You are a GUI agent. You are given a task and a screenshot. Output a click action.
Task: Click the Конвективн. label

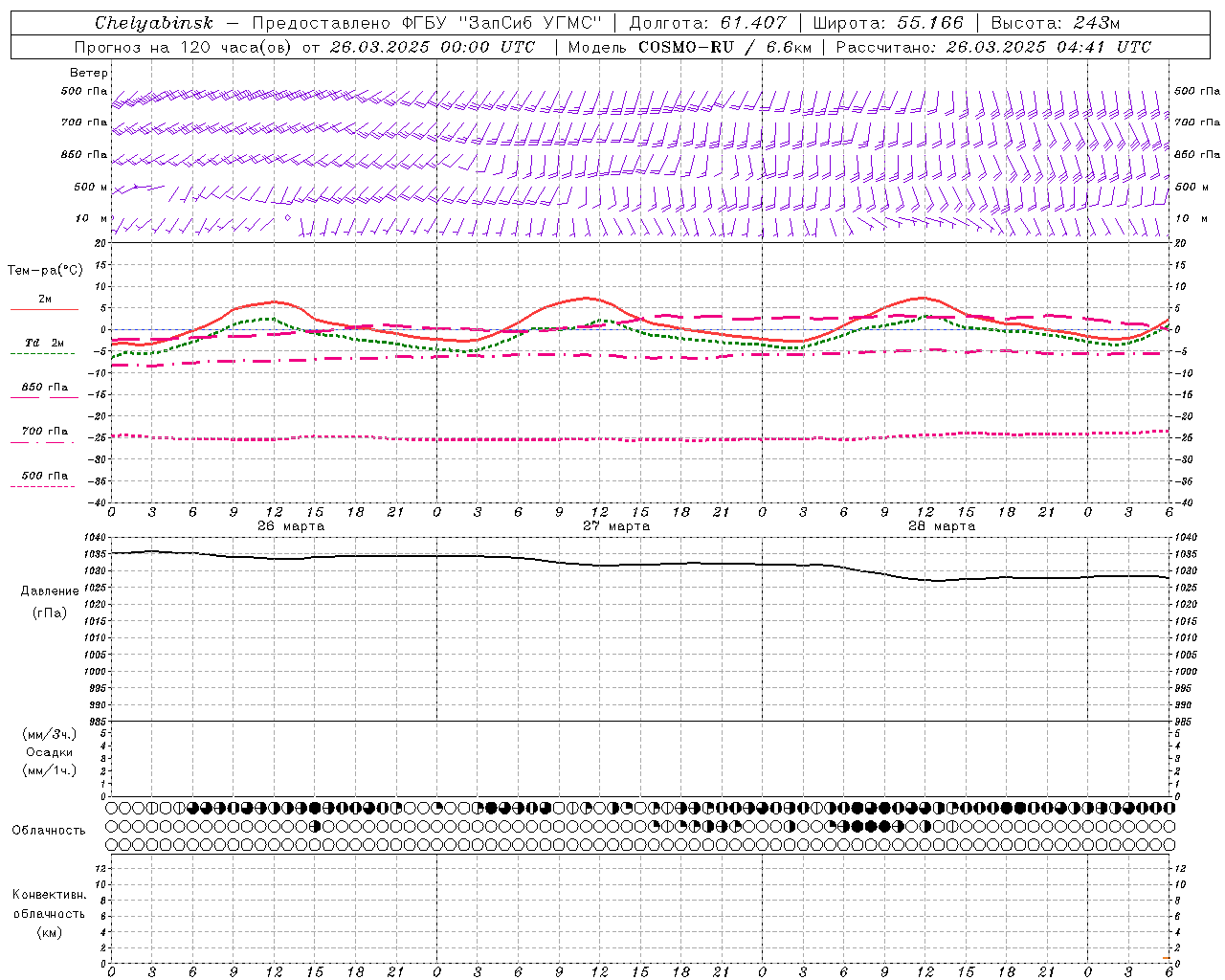pyautogui.click(x=50, y=895)
